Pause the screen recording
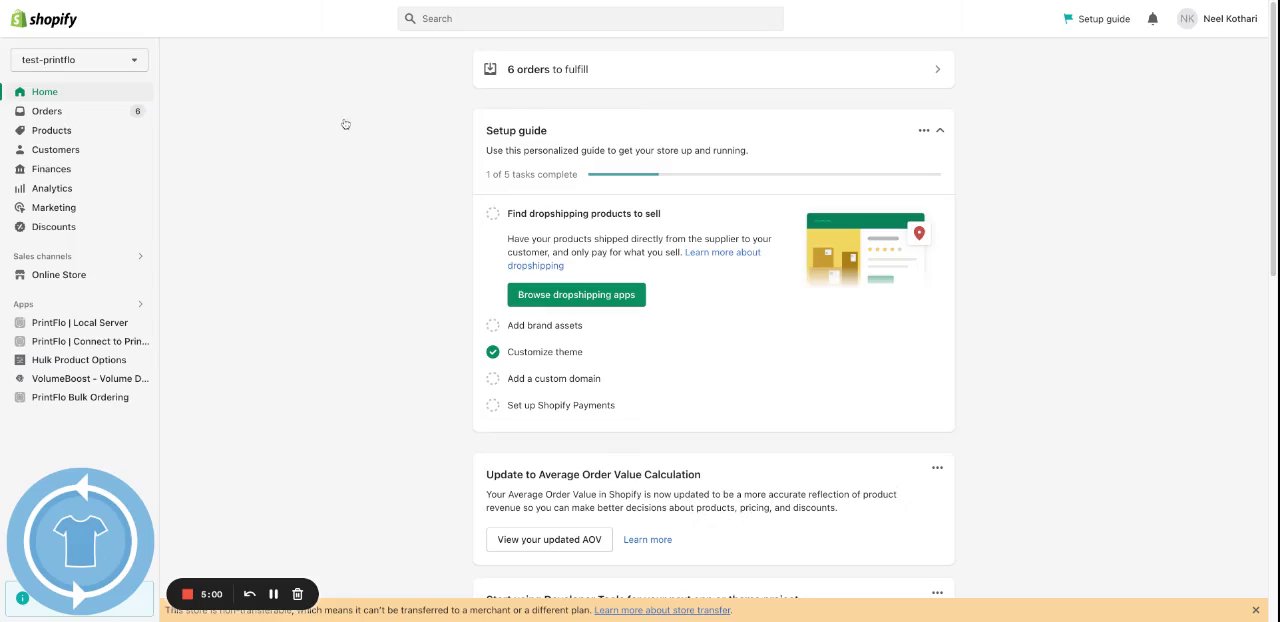 click(x=273, y=594)
